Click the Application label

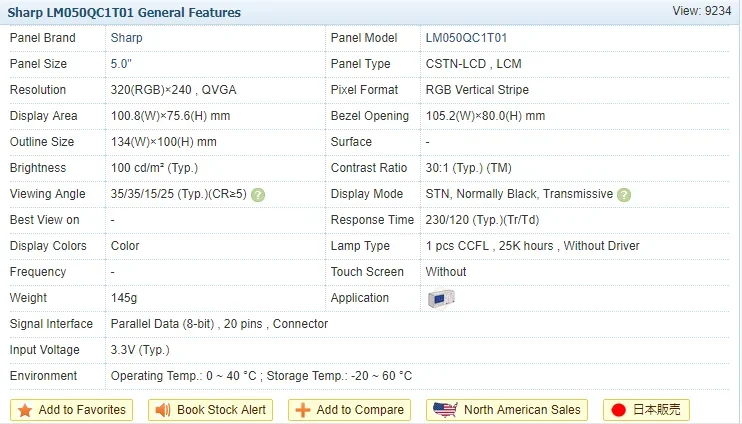tap(360, 298)
